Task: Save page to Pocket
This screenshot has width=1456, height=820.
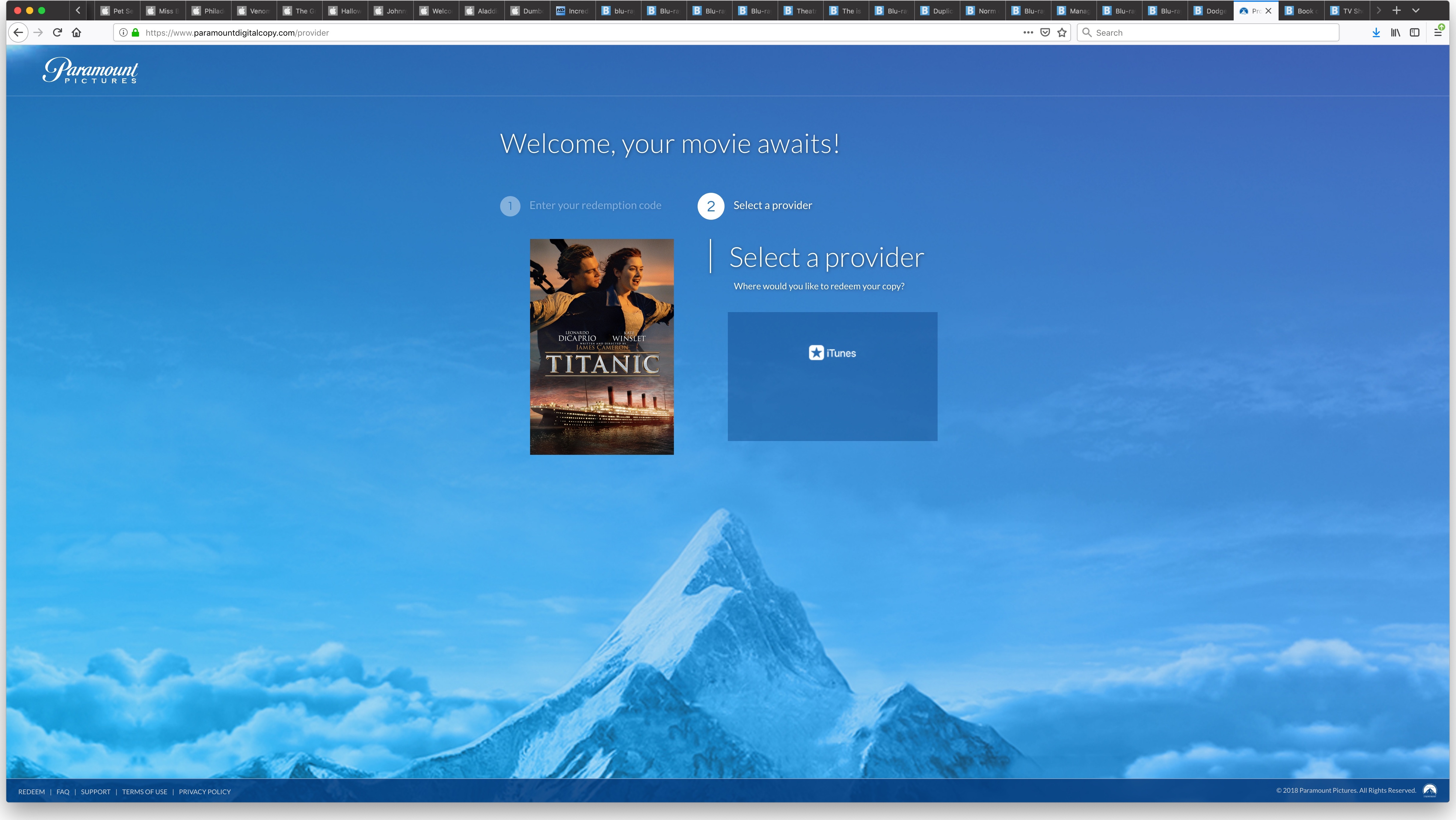Action: click(1045, 33)
